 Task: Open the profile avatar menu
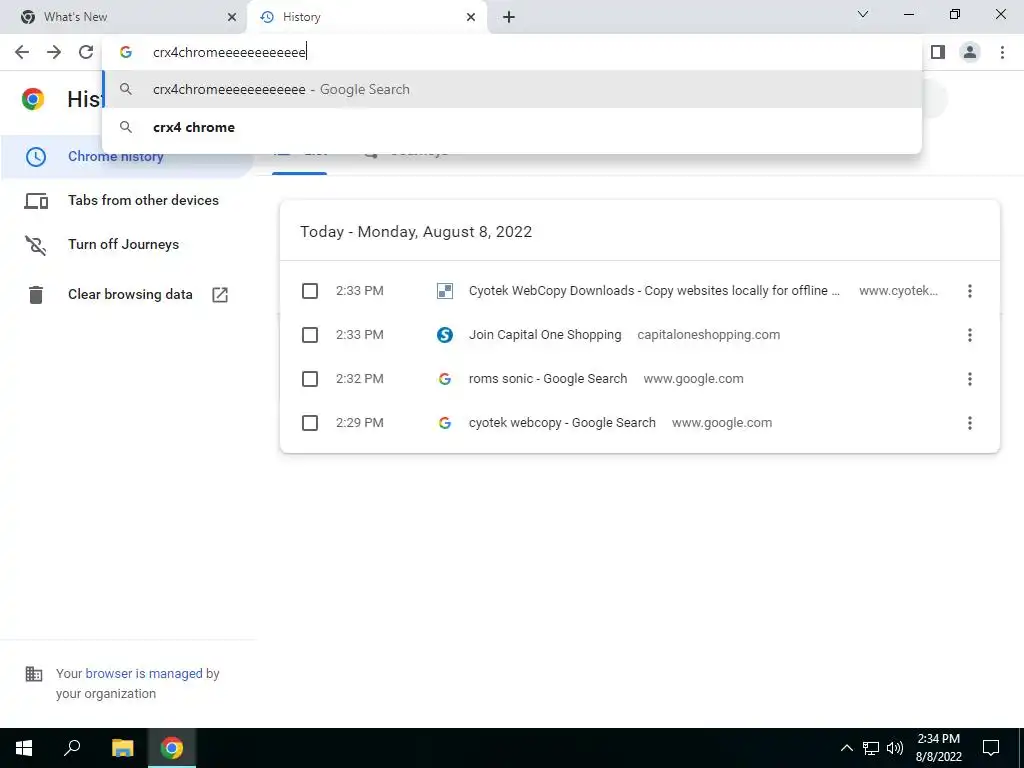[970, 52]
